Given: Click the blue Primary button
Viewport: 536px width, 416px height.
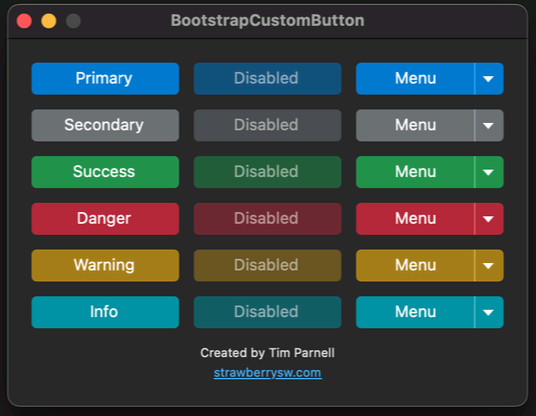Looking at the screenshot, I should (x=105, y=79).
